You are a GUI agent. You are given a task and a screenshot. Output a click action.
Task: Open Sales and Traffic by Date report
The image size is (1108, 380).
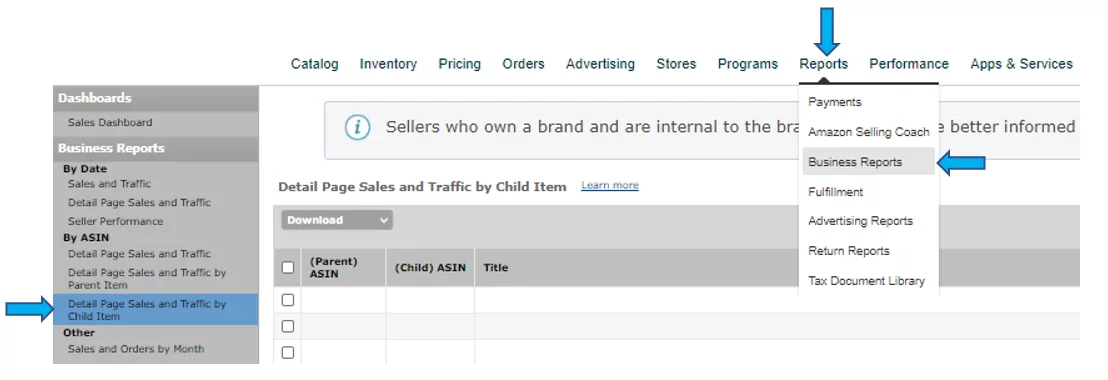109,184
